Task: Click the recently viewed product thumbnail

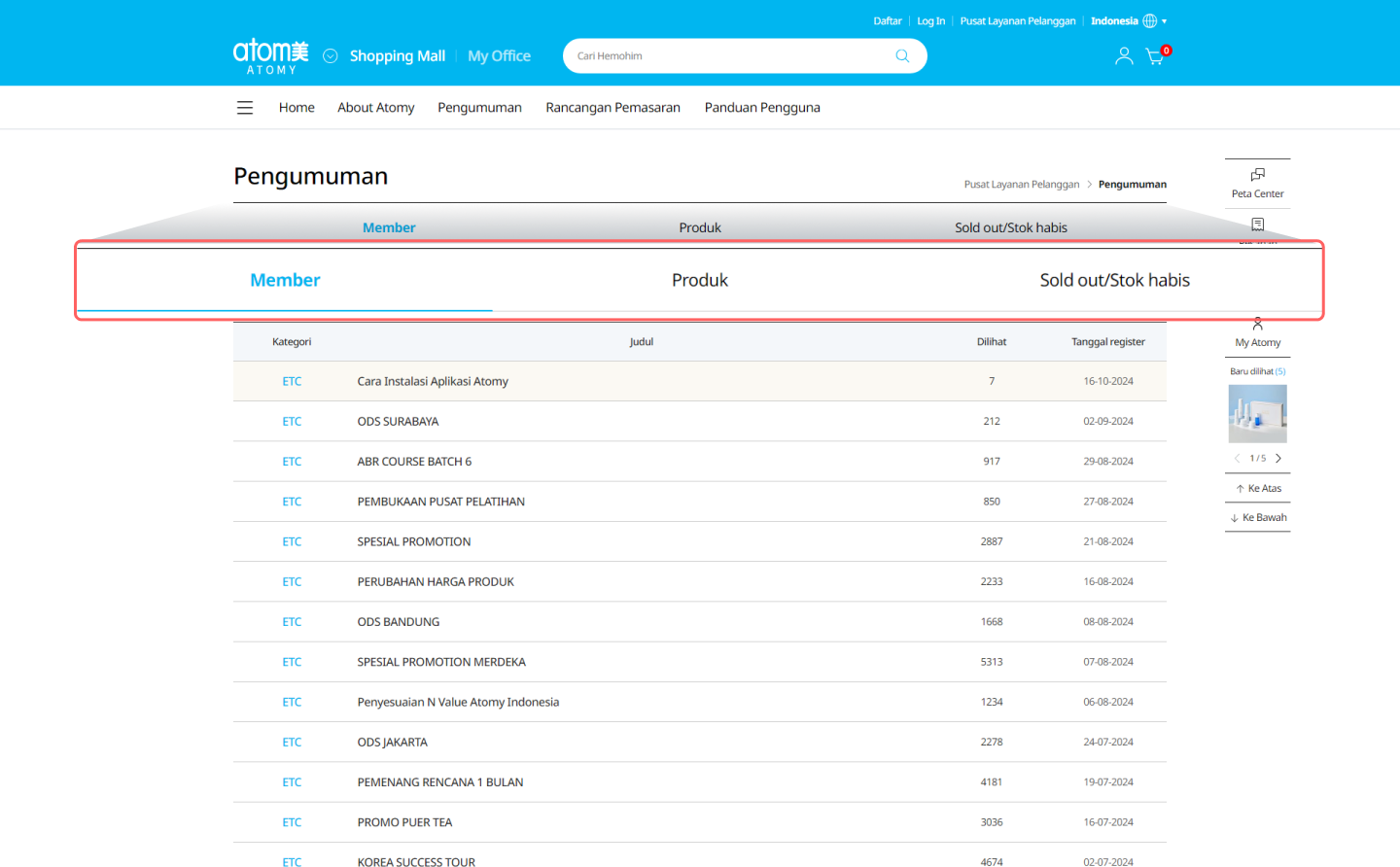Action: pos(1257,414)
